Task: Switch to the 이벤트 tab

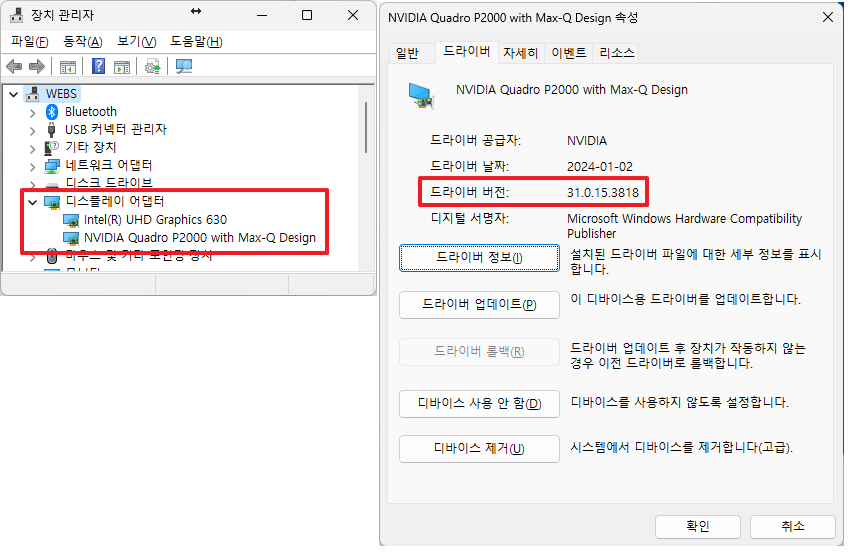Action: [568, 54]
